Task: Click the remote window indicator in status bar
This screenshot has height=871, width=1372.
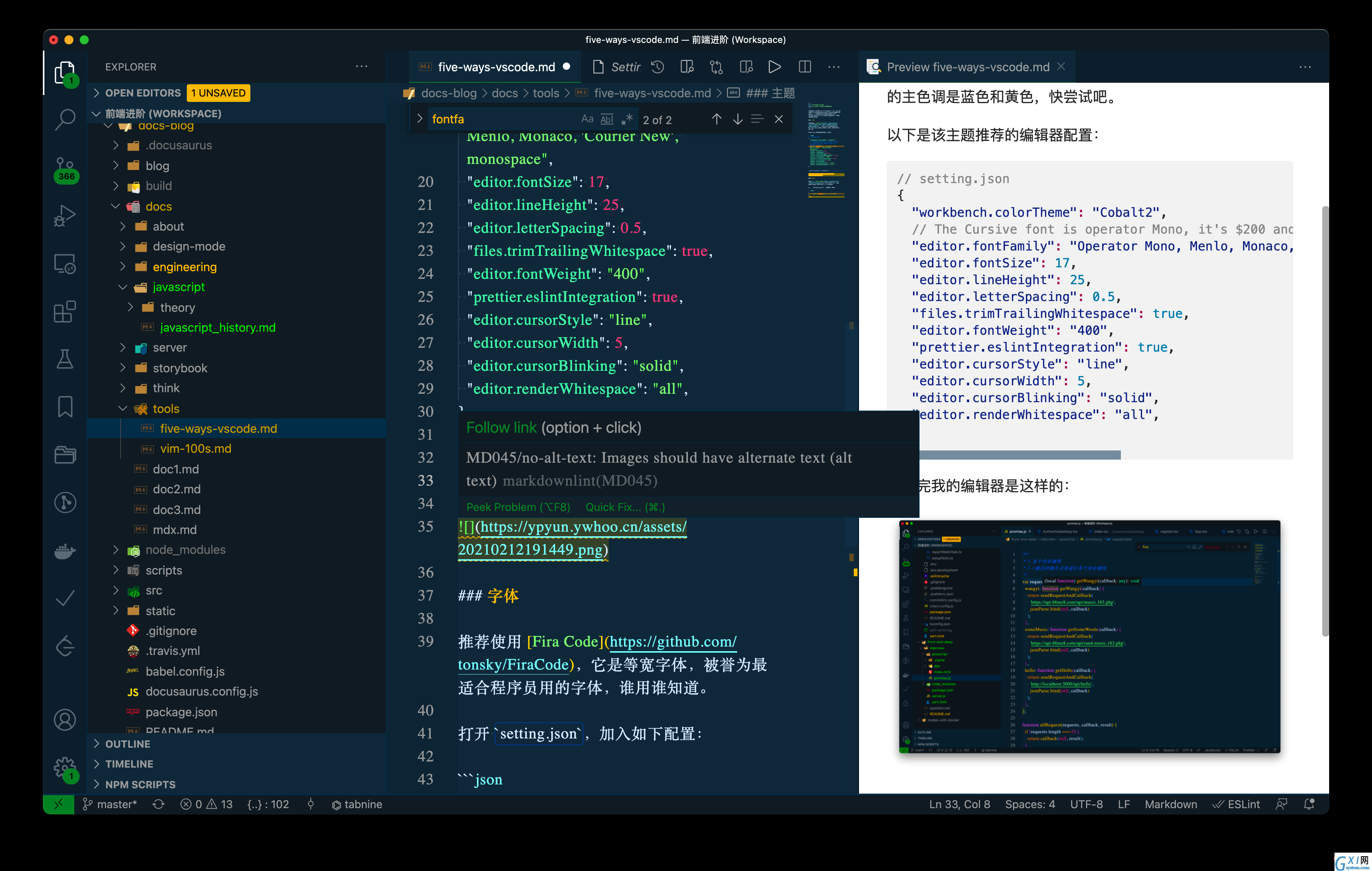Action: click(x=59, y=804)
